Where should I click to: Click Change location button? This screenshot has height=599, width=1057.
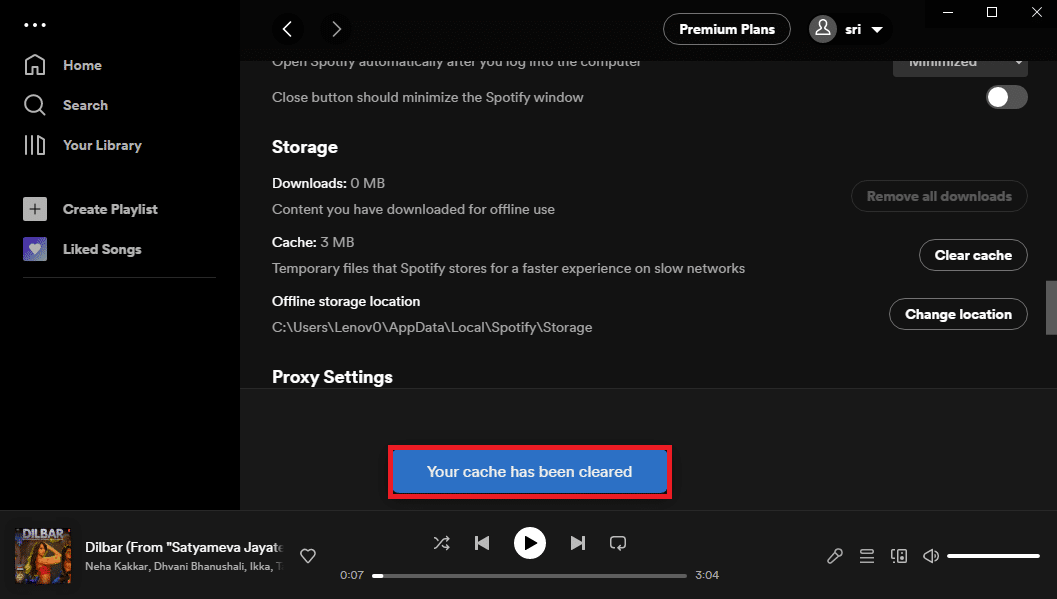click(x=958, y=314)
